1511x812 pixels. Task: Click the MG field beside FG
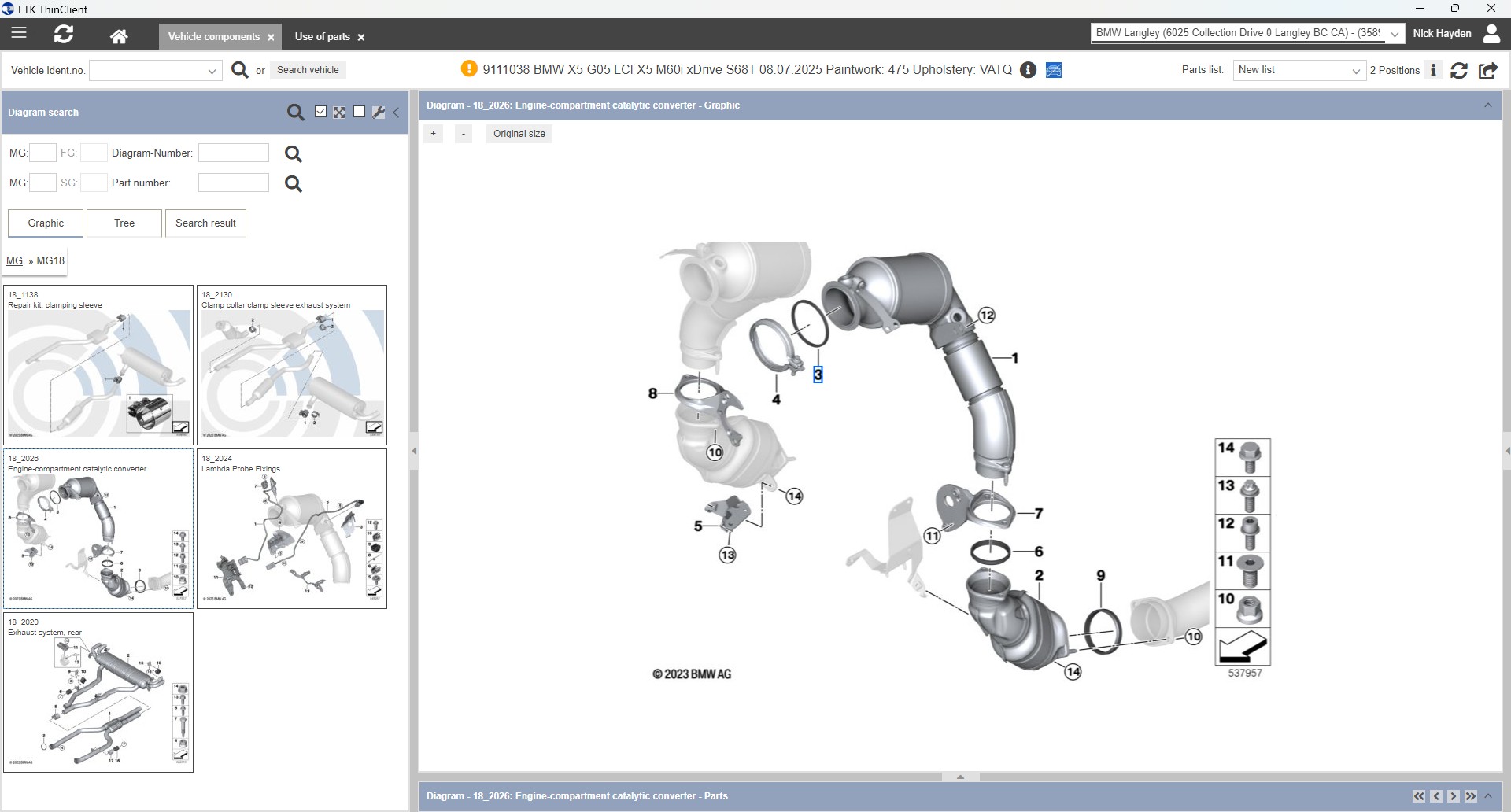[x=42, y=153]
